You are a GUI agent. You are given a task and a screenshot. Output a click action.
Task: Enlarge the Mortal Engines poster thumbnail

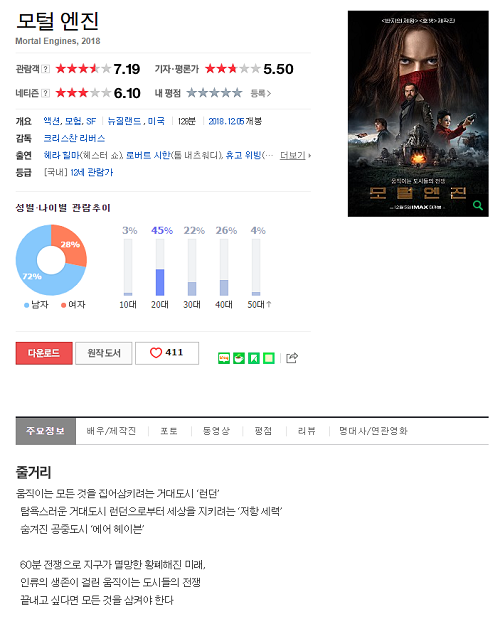(418, 114)
